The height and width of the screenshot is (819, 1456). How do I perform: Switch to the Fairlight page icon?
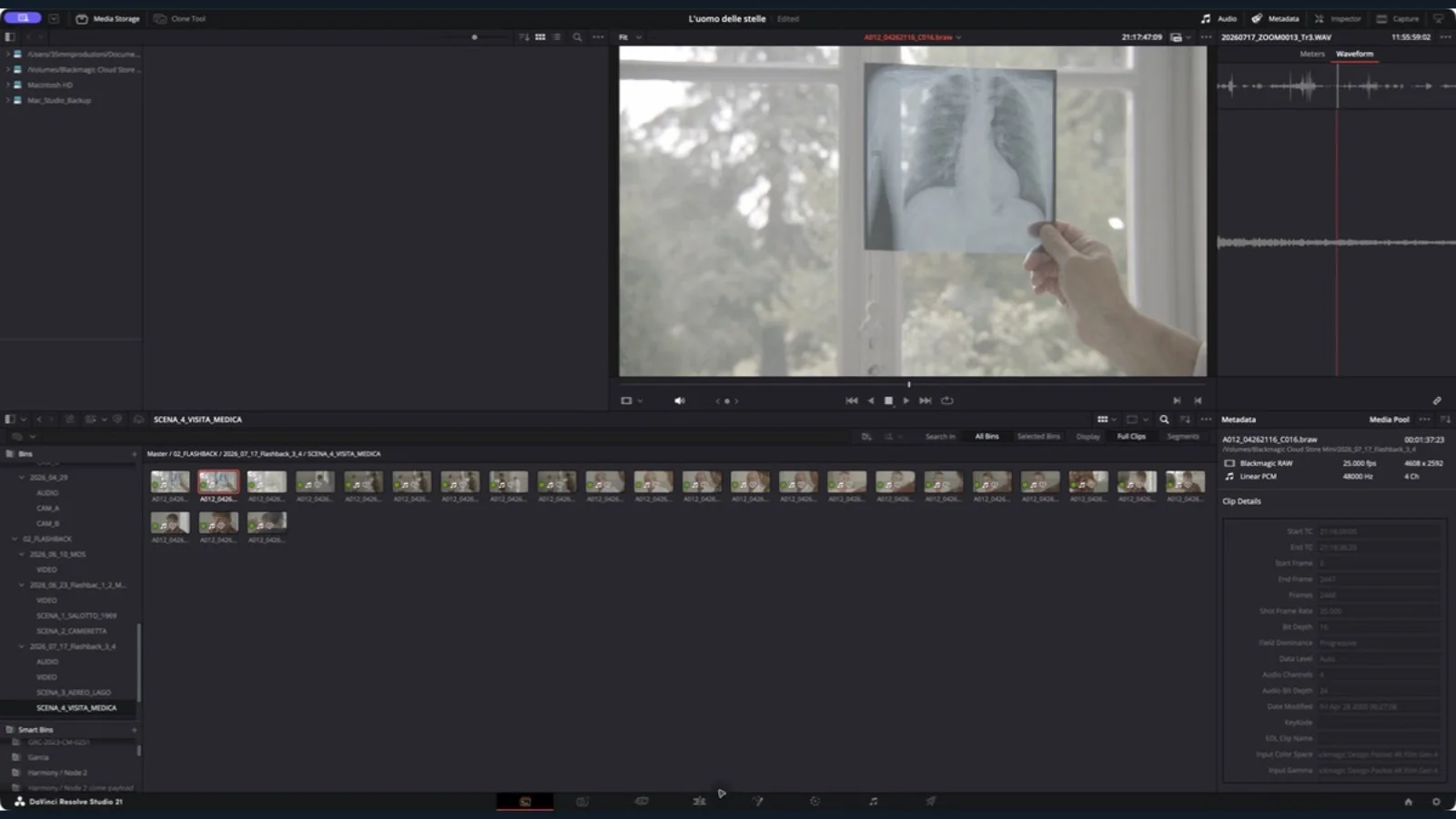tap(873, 802)
